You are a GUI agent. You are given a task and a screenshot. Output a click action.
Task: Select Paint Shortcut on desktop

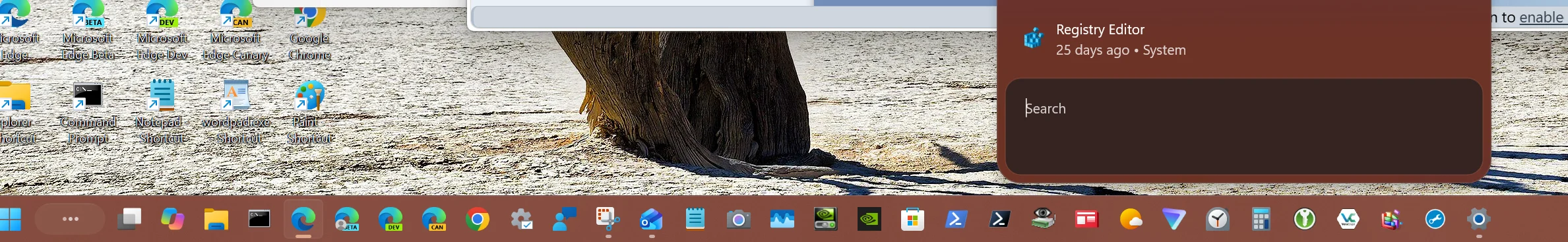coord(309,112)
